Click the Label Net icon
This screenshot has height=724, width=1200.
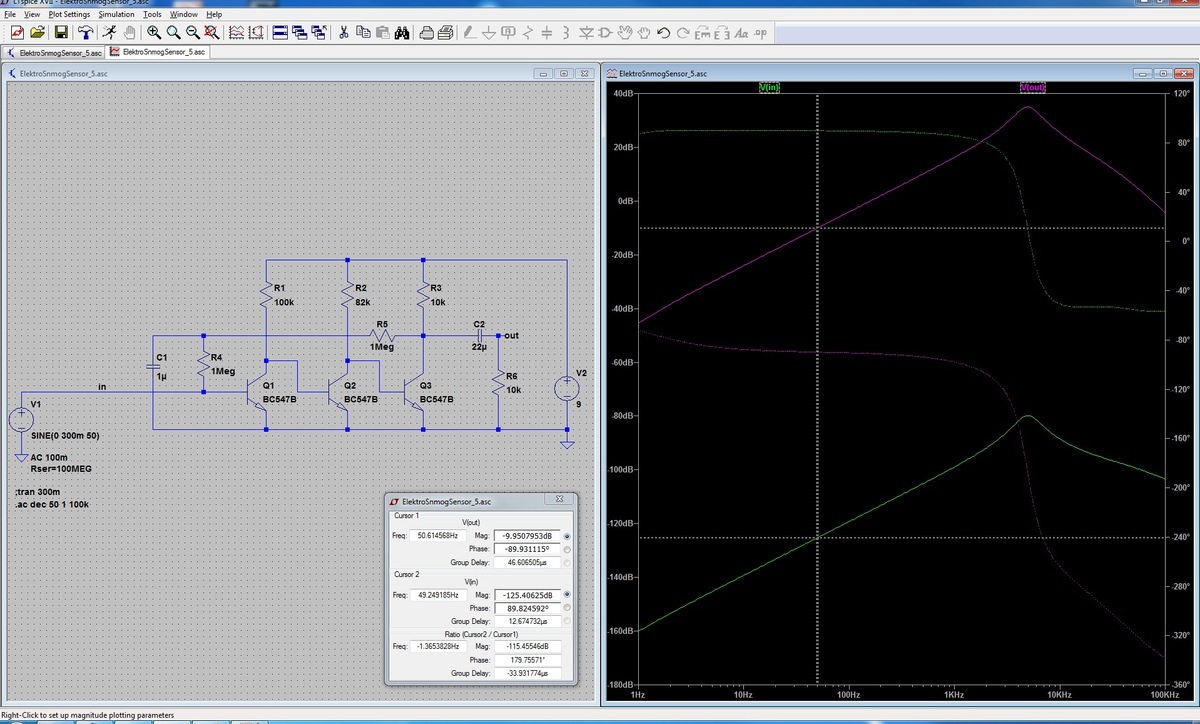pos(508,32)
